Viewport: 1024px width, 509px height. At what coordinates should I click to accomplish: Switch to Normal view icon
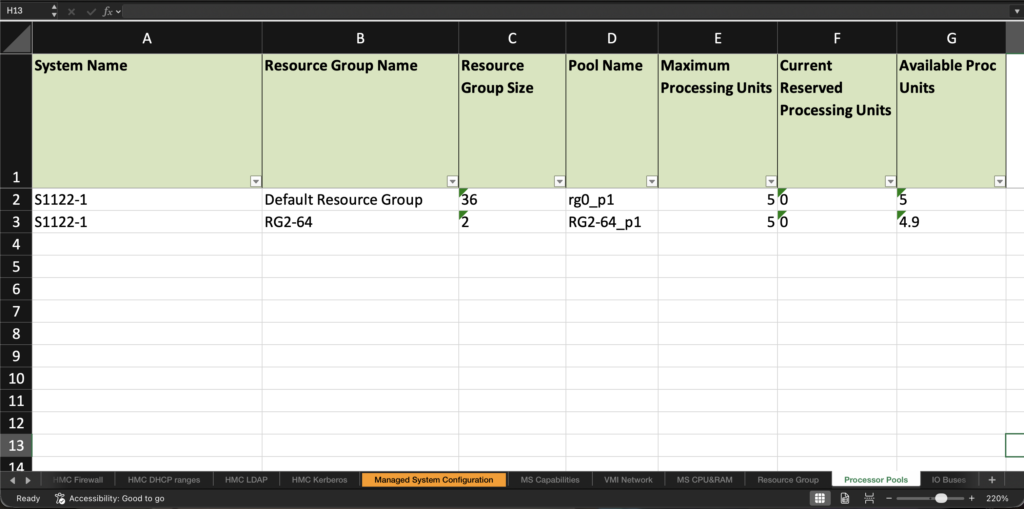(x=819, y=498)
